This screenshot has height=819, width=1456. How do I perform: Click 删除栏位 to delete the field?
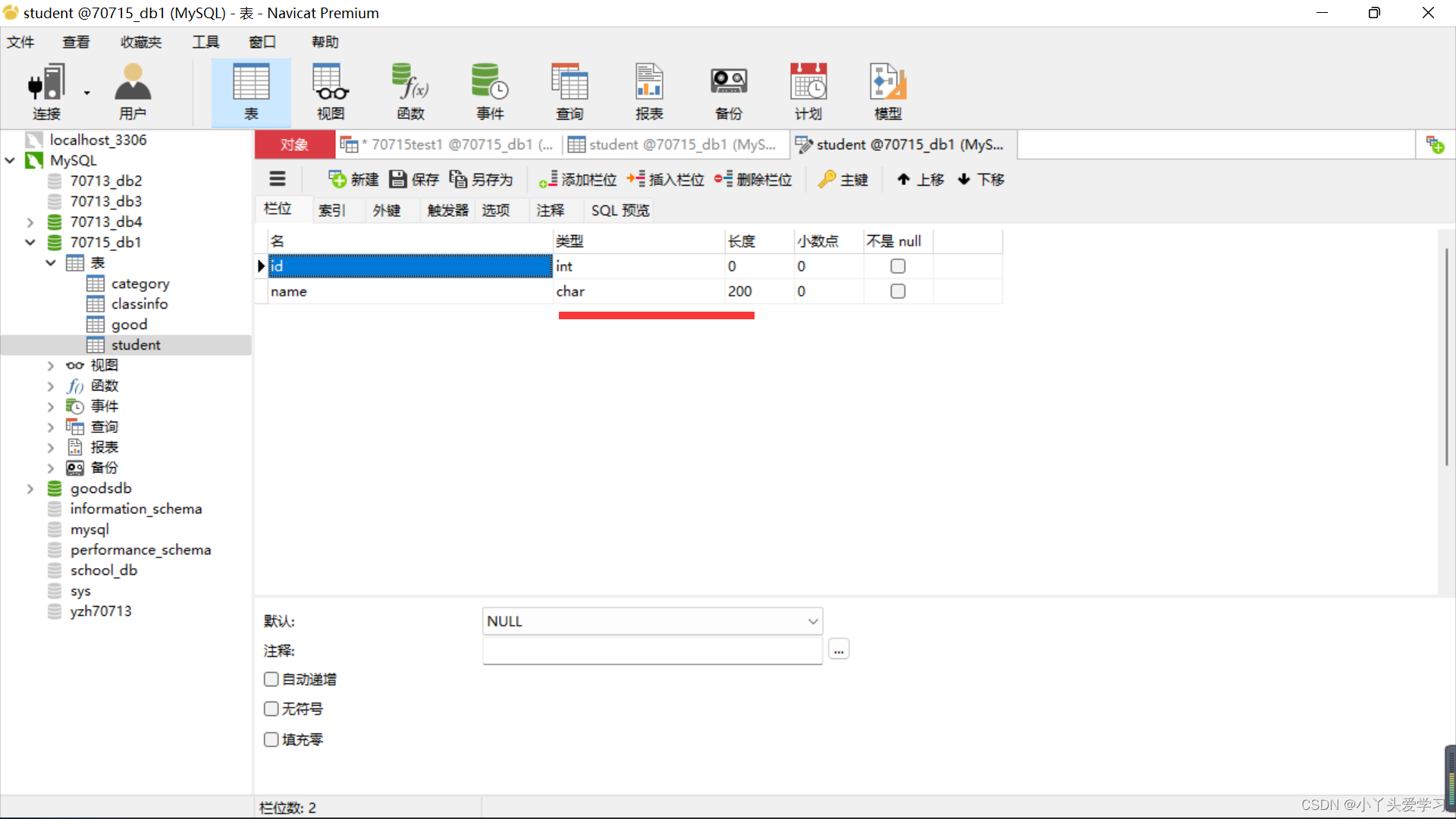[753, 179]
